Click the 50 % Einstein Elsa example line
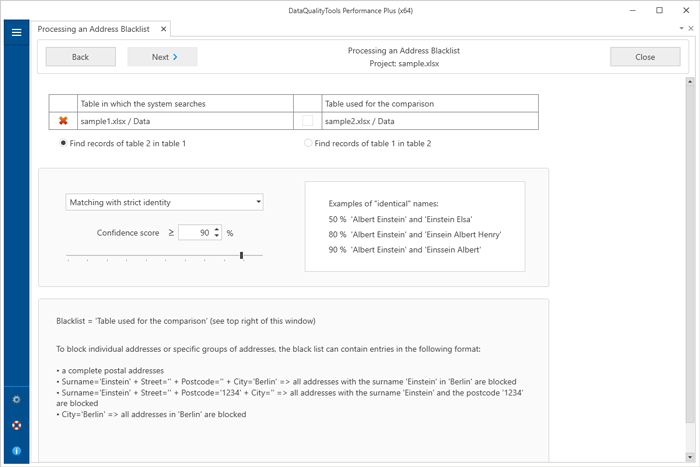Image resolution: width=700 pixels, height=467 pixels. pos(400,219)
